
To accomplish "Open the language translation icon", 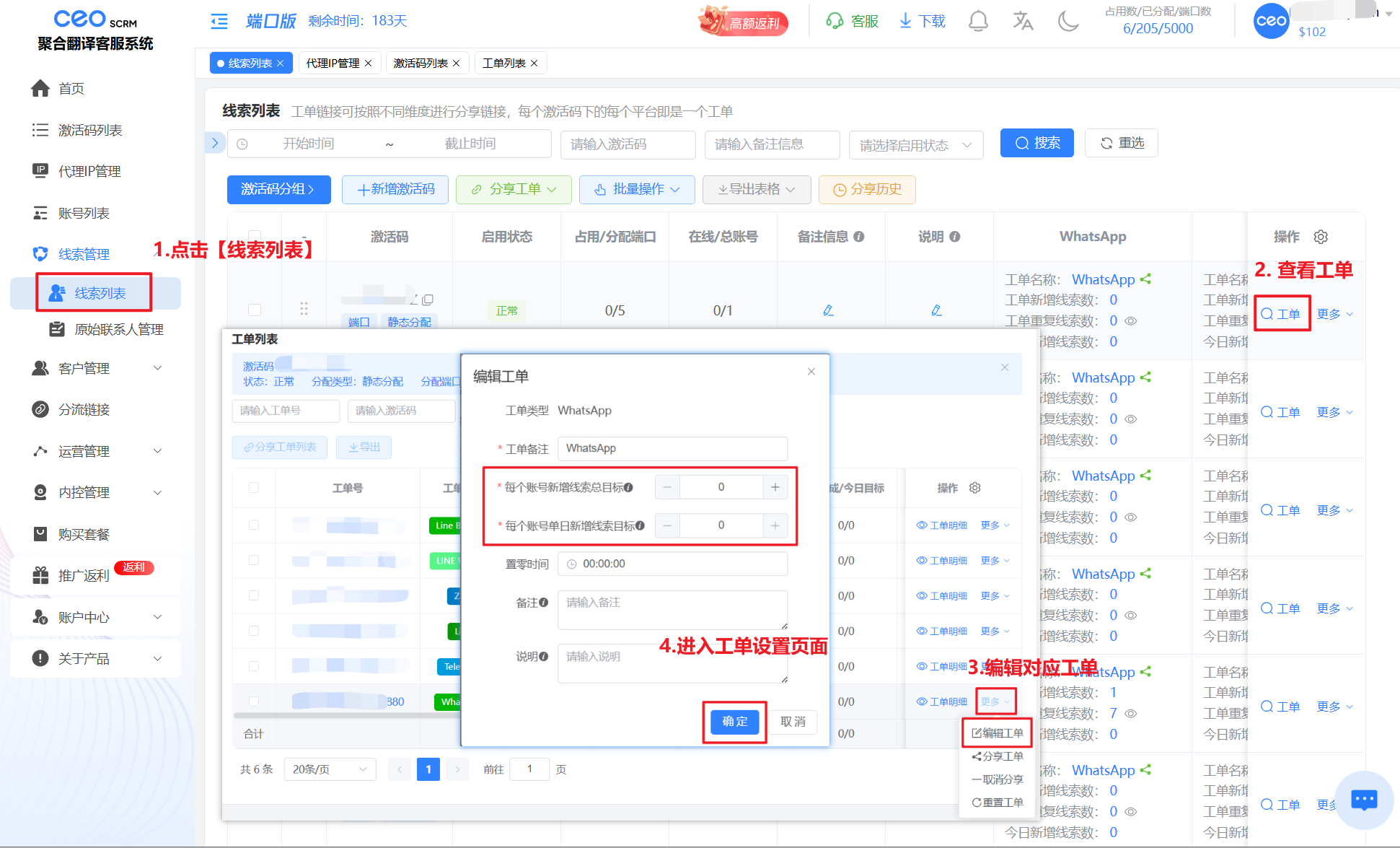I will [x=1022, y=21].
